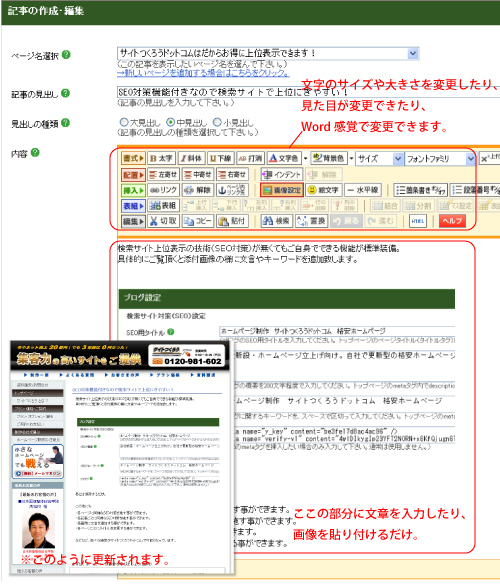Viewport: 500px width, 584px height.
Task: Align text left with 左寄せ
Action: pyautogui.click(x=163, y=174)
